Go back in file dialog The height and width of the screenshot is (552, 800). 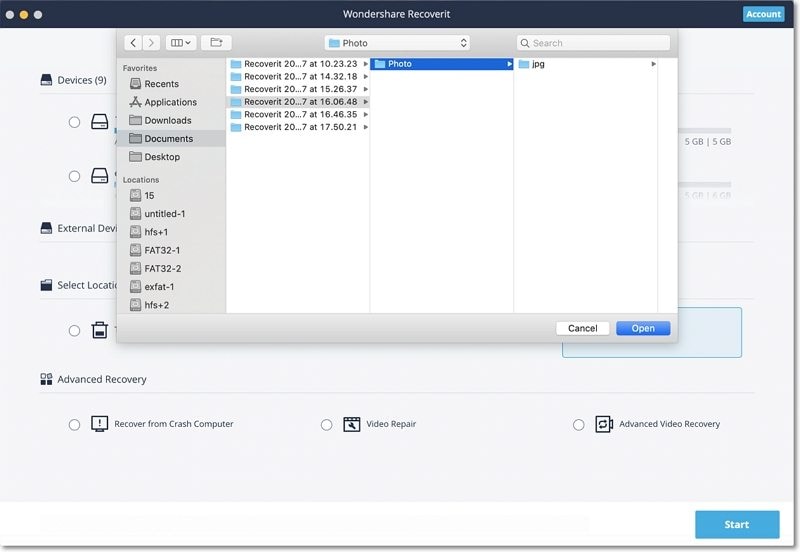click(133, 43)
